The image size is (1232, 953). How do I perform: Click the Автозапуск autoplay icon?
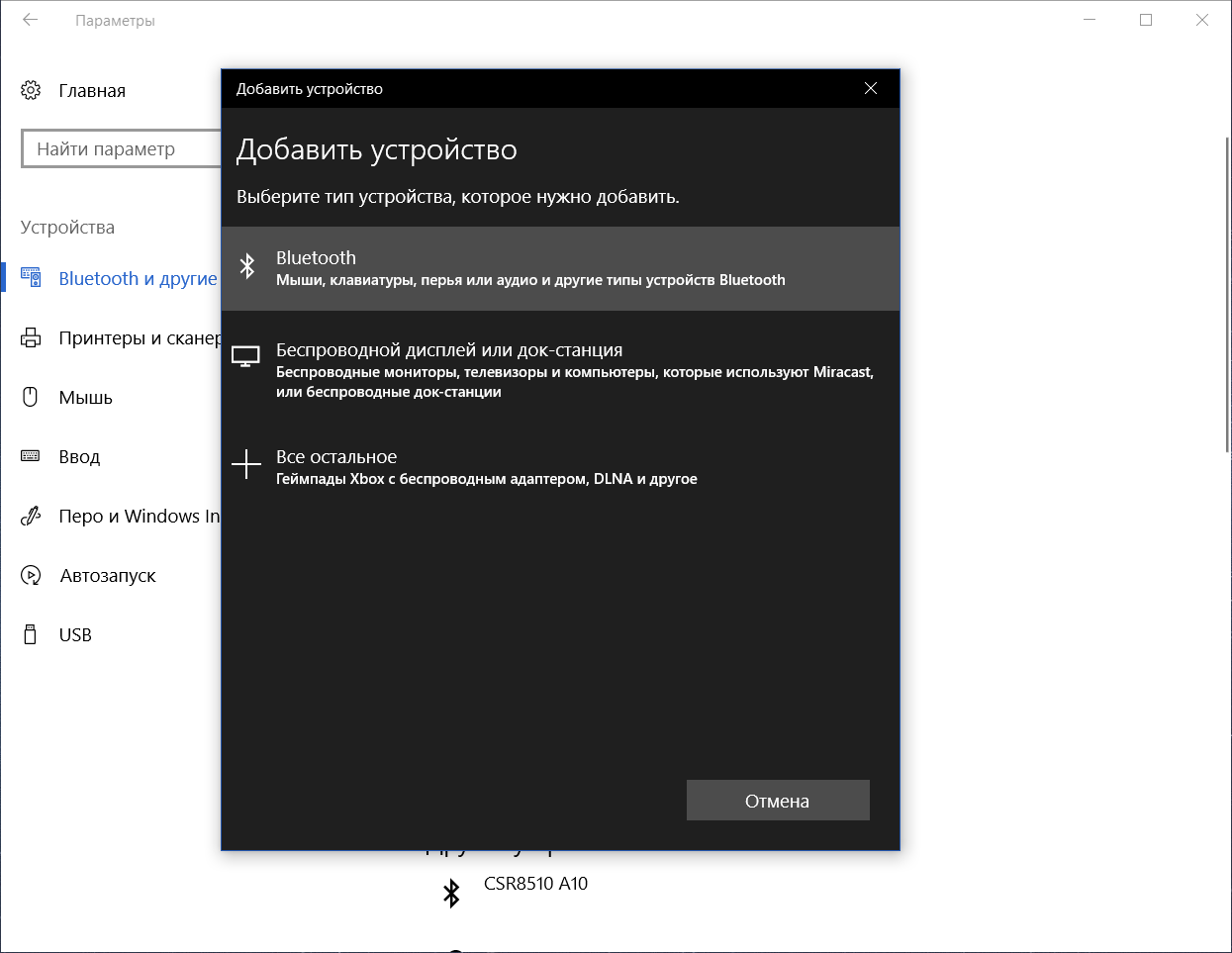tap(31, 575)
